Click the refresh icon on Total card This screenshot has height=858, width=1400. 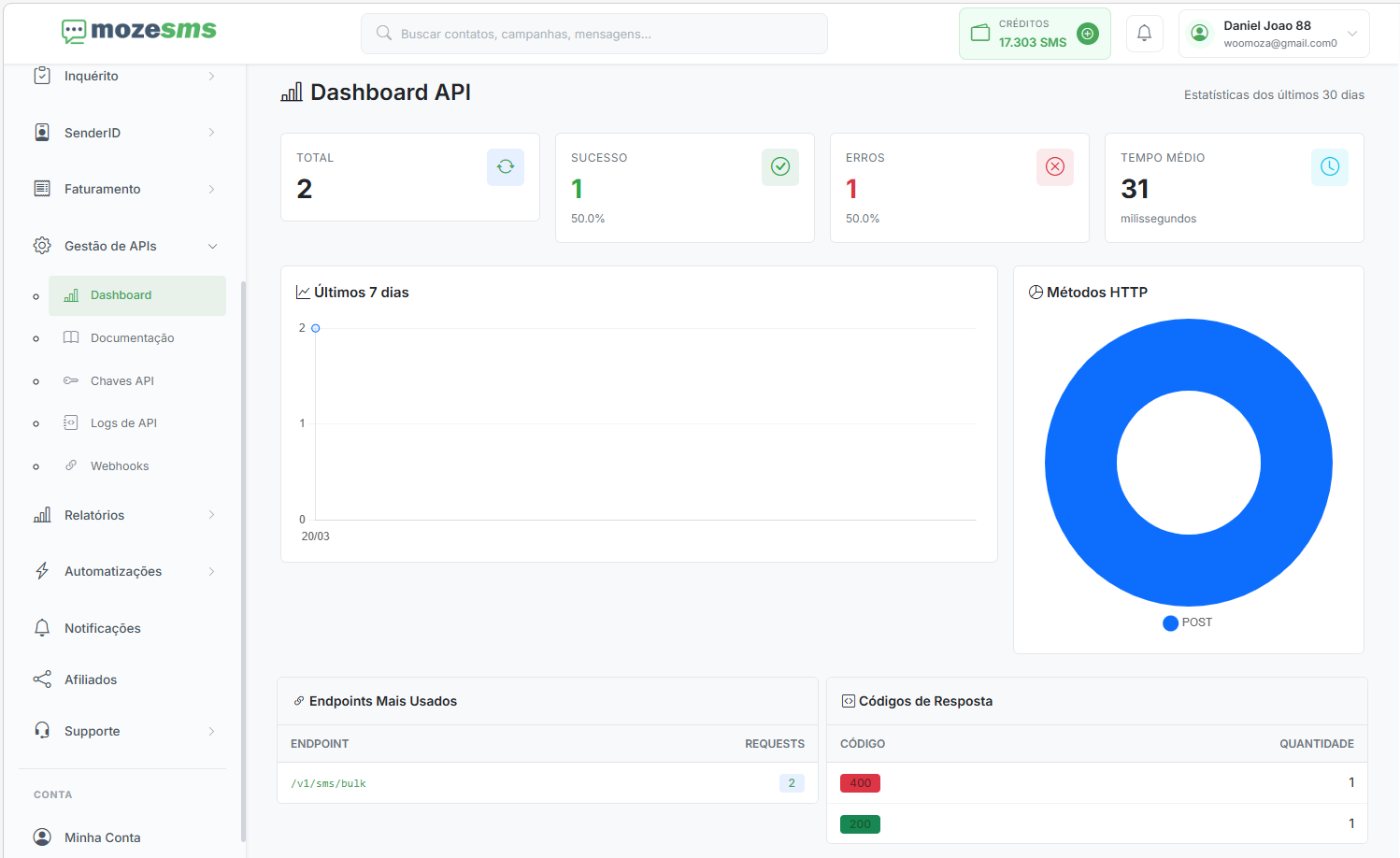pyautogui.click(x=505, y=166)
